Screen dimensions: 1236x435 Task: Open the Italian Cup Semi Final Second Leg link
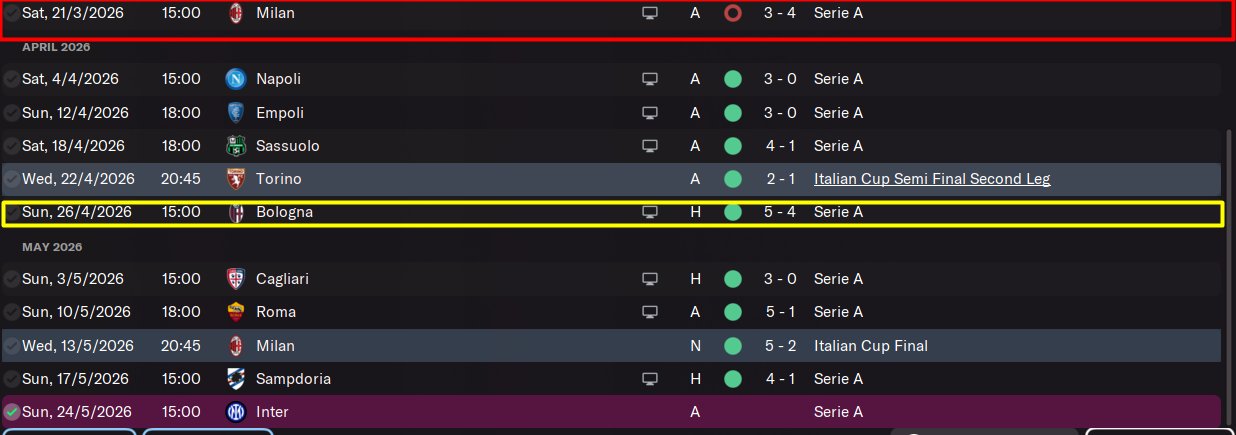point(932,179)
